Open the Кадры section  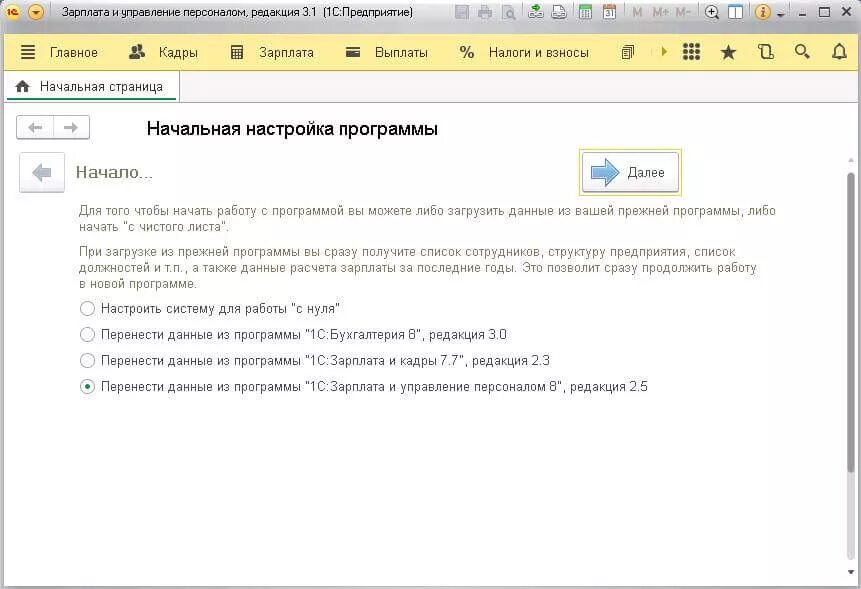pyautogui.click(x=178, y=53)
